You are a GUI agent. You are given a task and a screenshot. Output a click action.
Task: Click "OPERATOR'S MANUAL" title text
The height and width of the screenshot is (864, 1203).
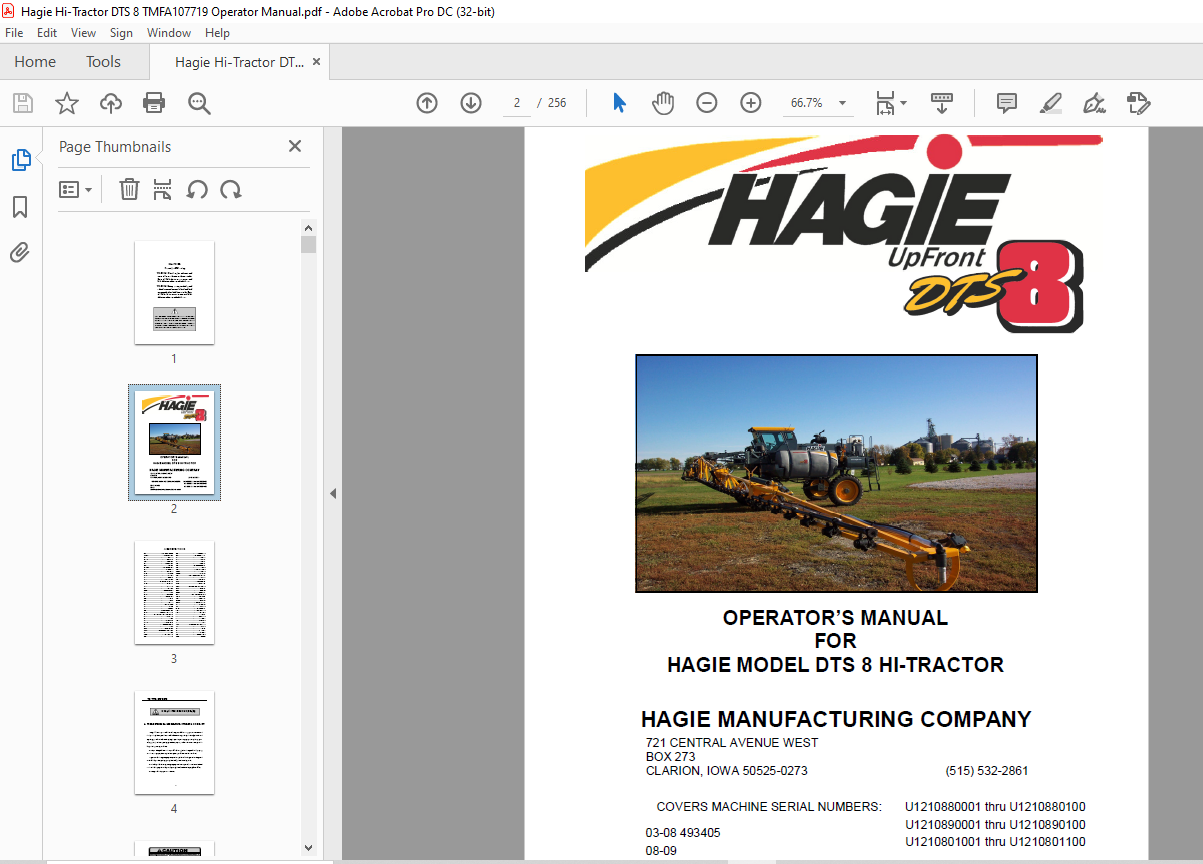click(835, 618)
